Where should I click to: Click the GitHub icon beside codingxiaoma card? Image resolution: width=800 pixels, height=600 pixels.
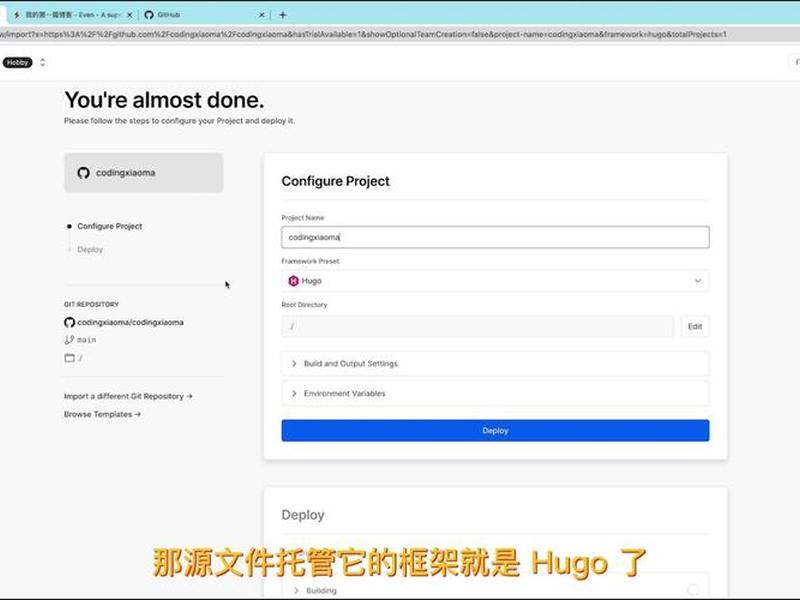(83, 173)
